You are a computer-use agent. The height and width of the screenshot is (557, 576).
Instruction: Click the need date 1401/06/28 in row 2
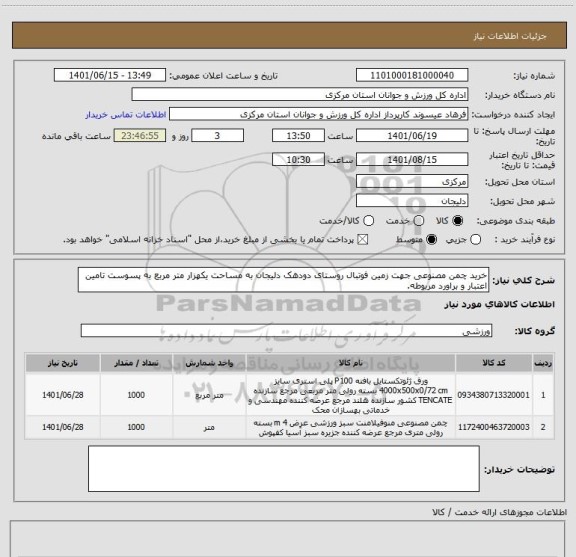point(62,427)
